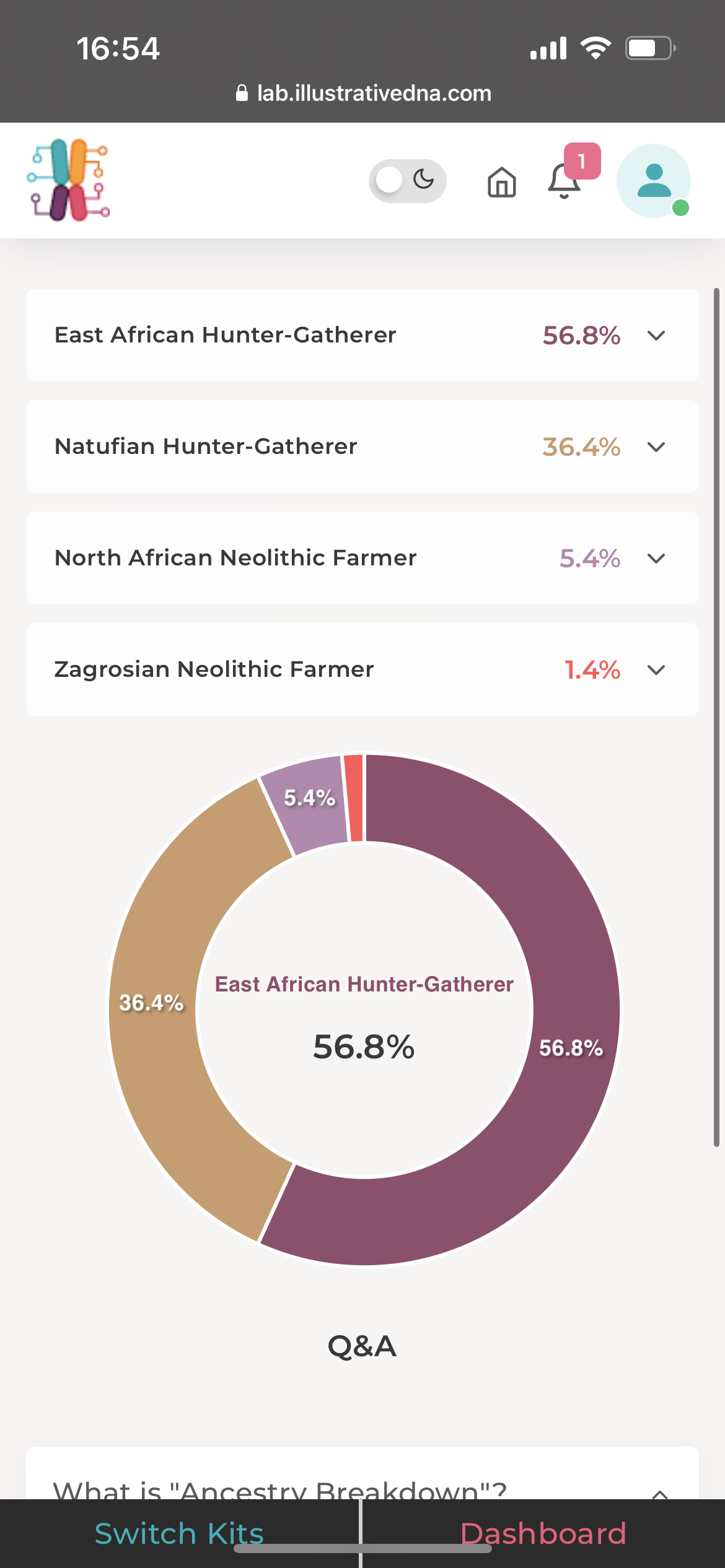Open notifications bell
This screenshot has width=725, height=1568.
pos(563,182)
